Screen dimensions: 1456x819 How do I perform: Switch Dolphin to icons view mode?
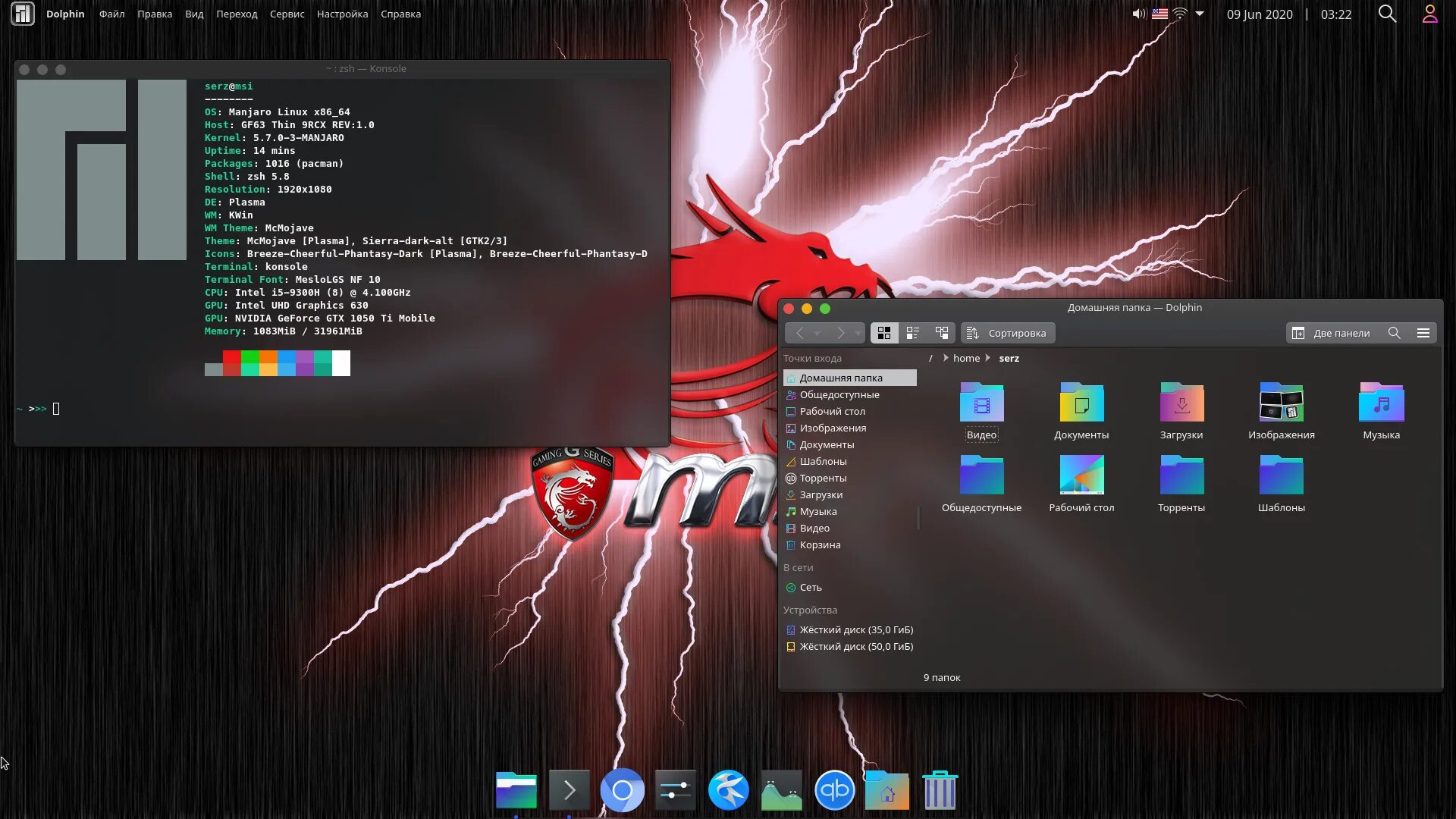coord(884,333)
